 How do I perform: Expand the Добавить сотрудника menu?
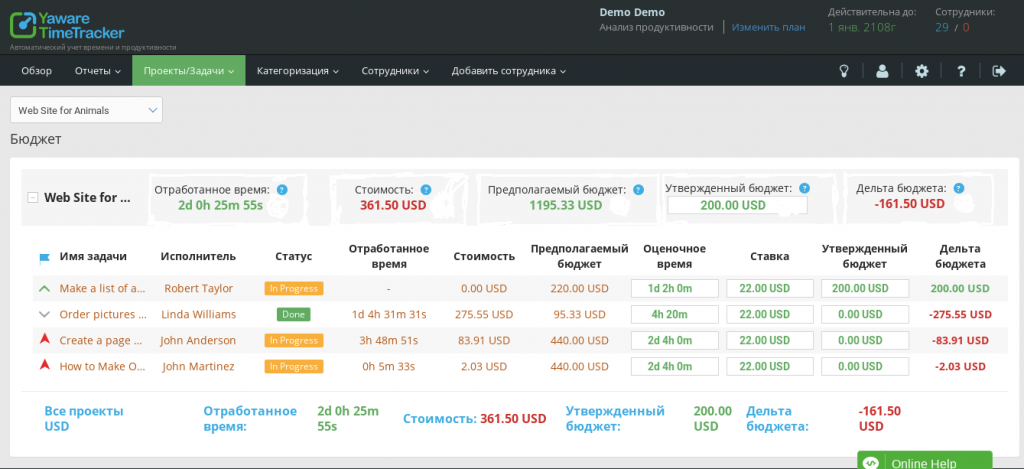(509, 71)
